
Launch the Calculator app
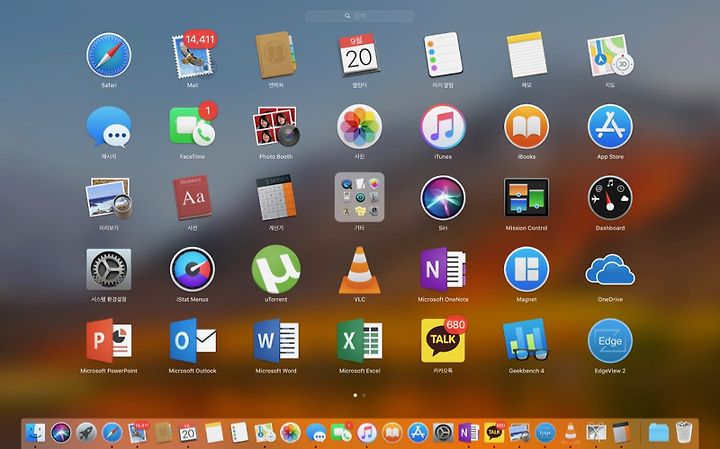(x=276, y=197)
